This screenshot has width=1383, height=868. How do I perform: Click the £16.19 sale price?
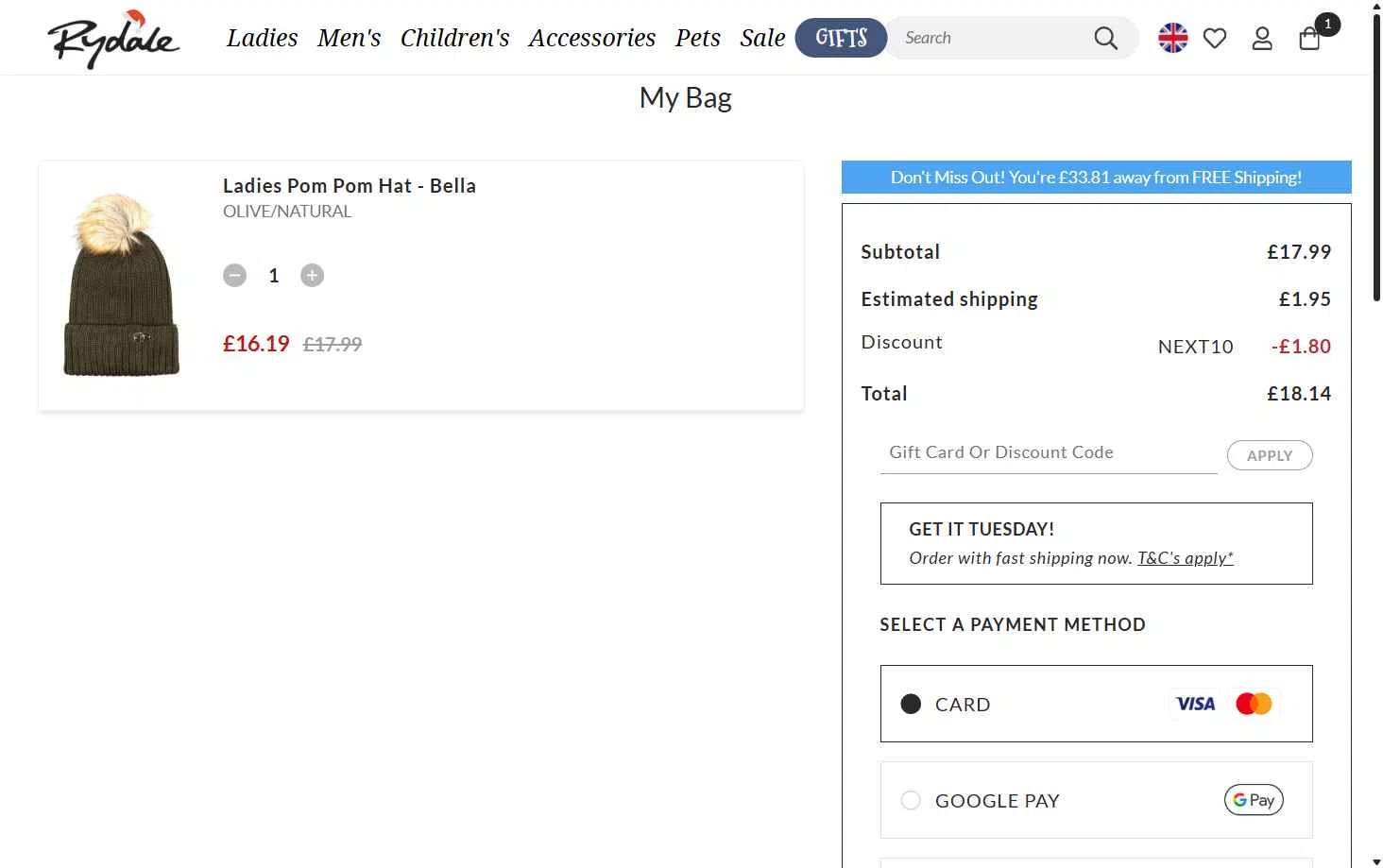pos(256,344)
